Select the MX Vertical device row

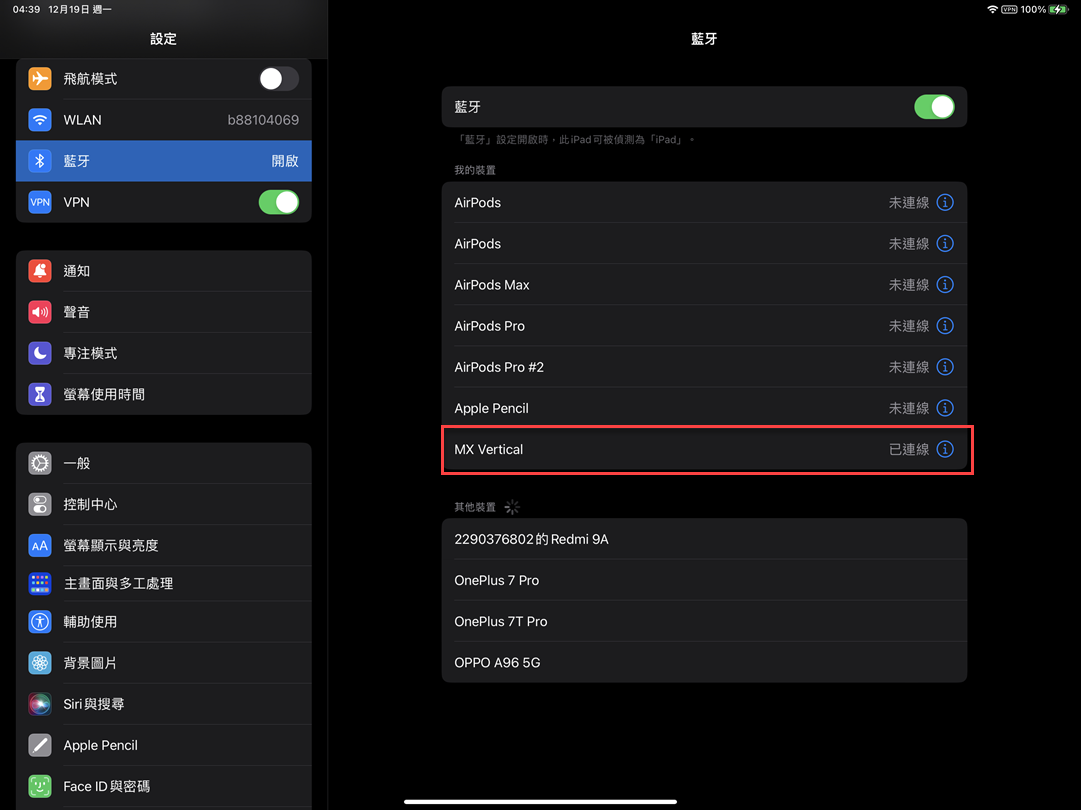704,449
